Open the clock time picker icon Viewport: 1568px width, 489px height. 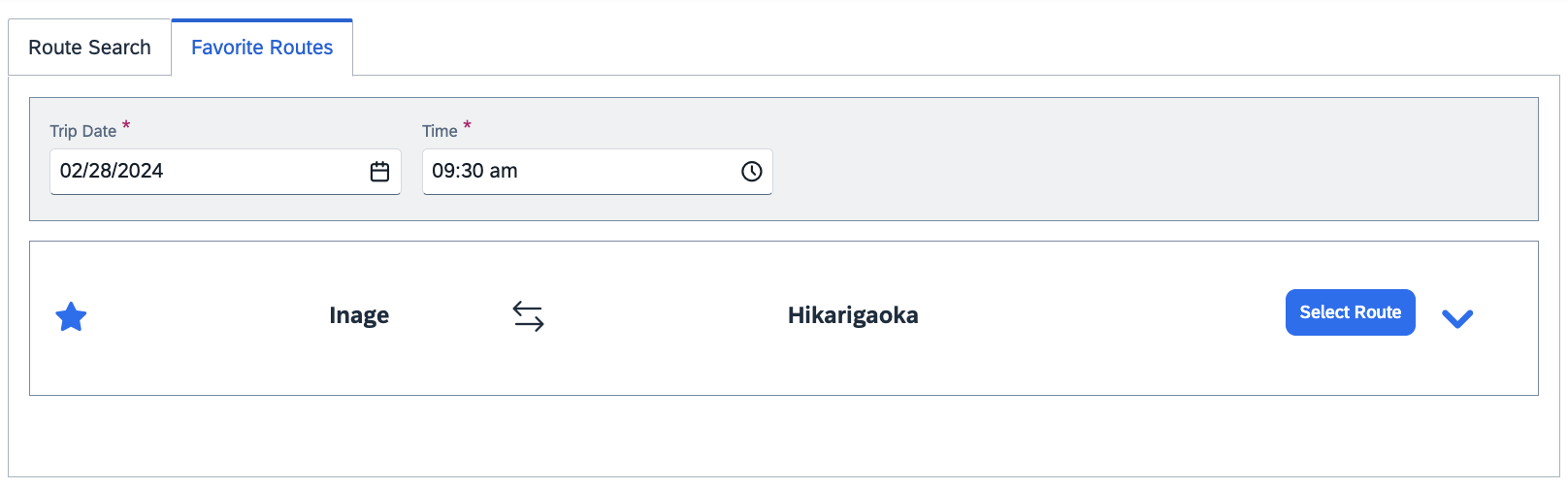(x=751, y=172)
